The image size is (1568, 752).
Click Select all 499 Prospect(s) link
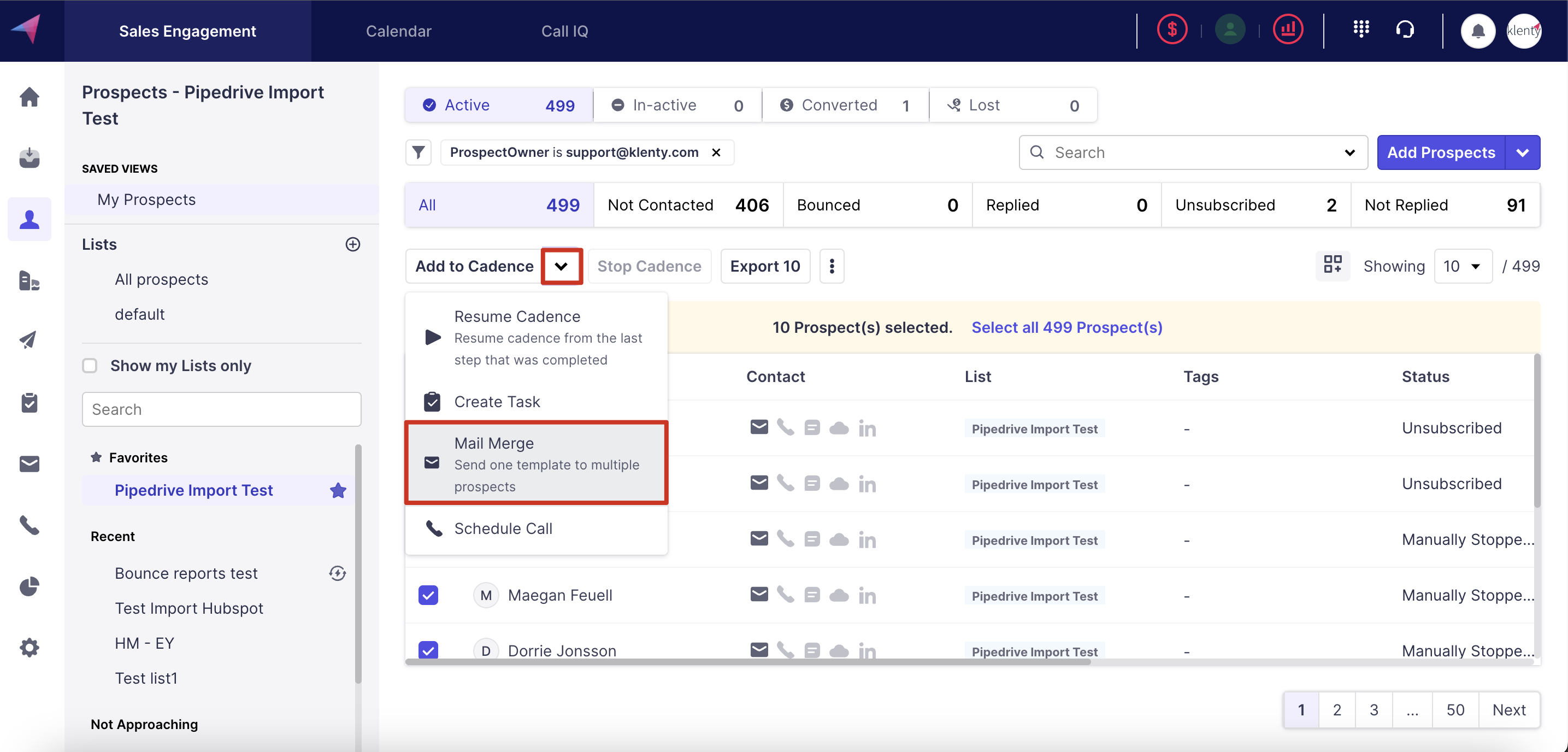[x=1066, y=327]
